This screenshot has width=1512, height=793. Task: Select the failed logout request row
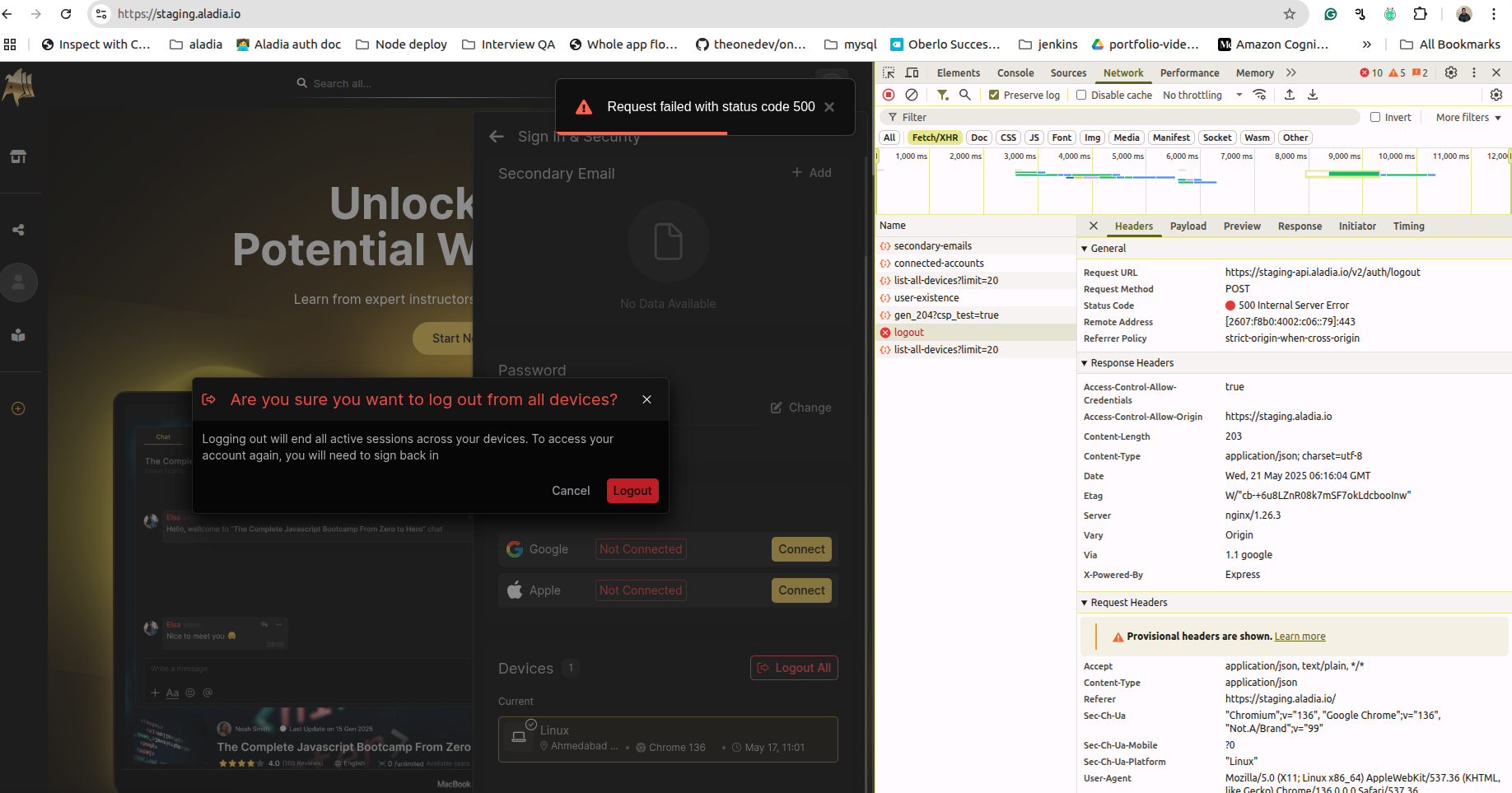point(976,333)
